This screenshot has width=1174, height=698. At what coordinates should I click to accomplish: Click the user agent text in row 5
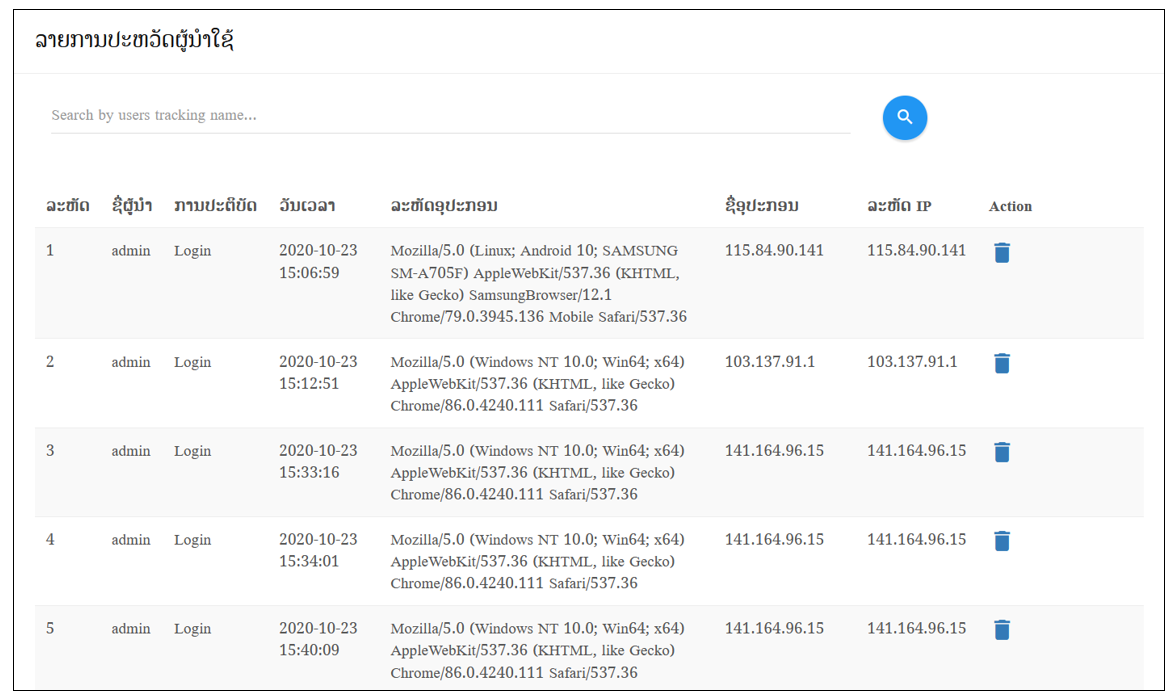pos(538,650)
